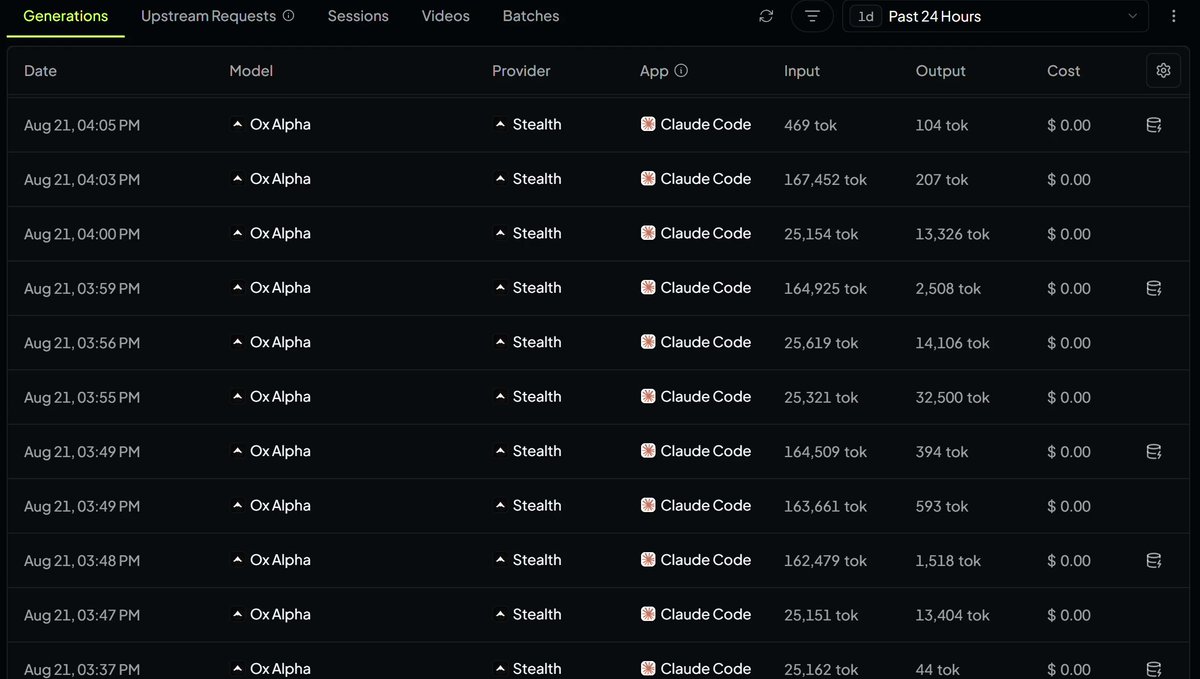Click the Date column header
1200x679 pixels.
click(x=40, y=71)
